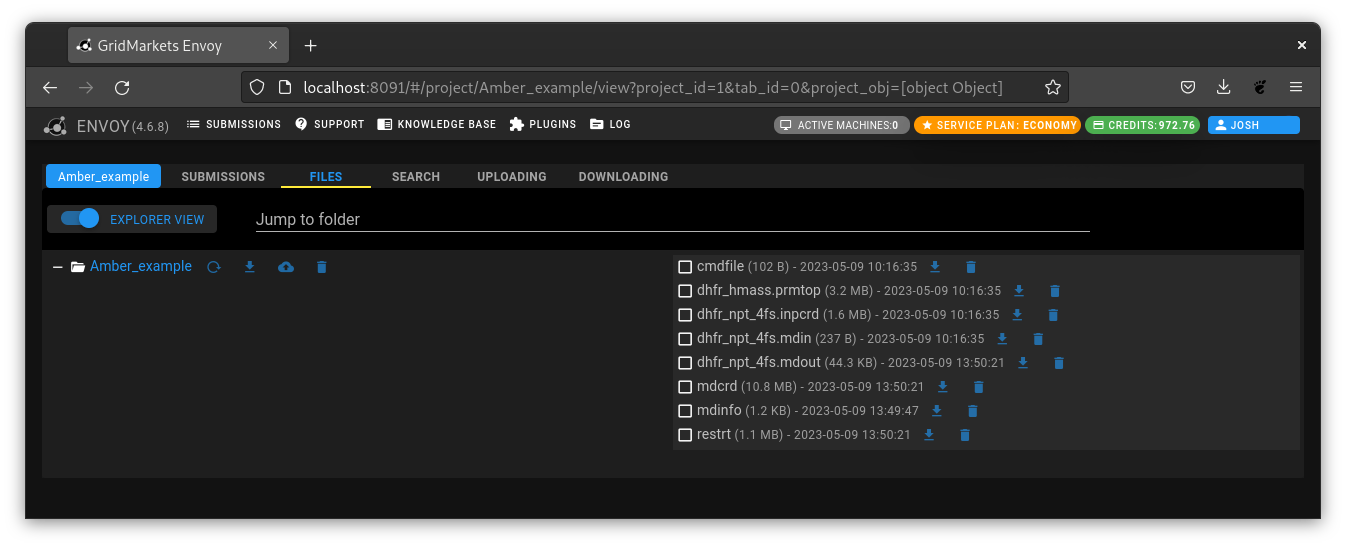Click the dhfr_npt_4fs.mdout file name
This screenshot has width=1346, height=547.
click(x=759, y=363)
